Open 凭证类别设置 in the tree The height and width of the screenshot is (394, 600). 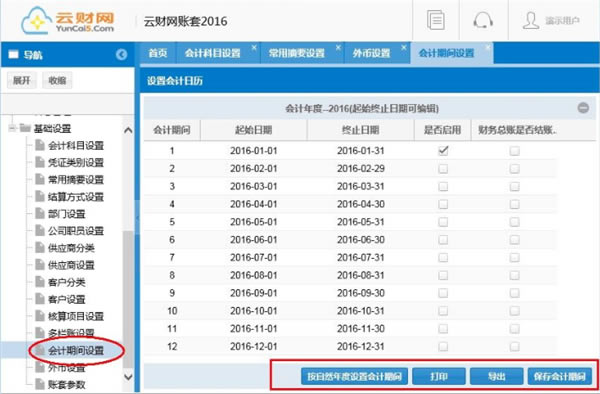[76, 163]
